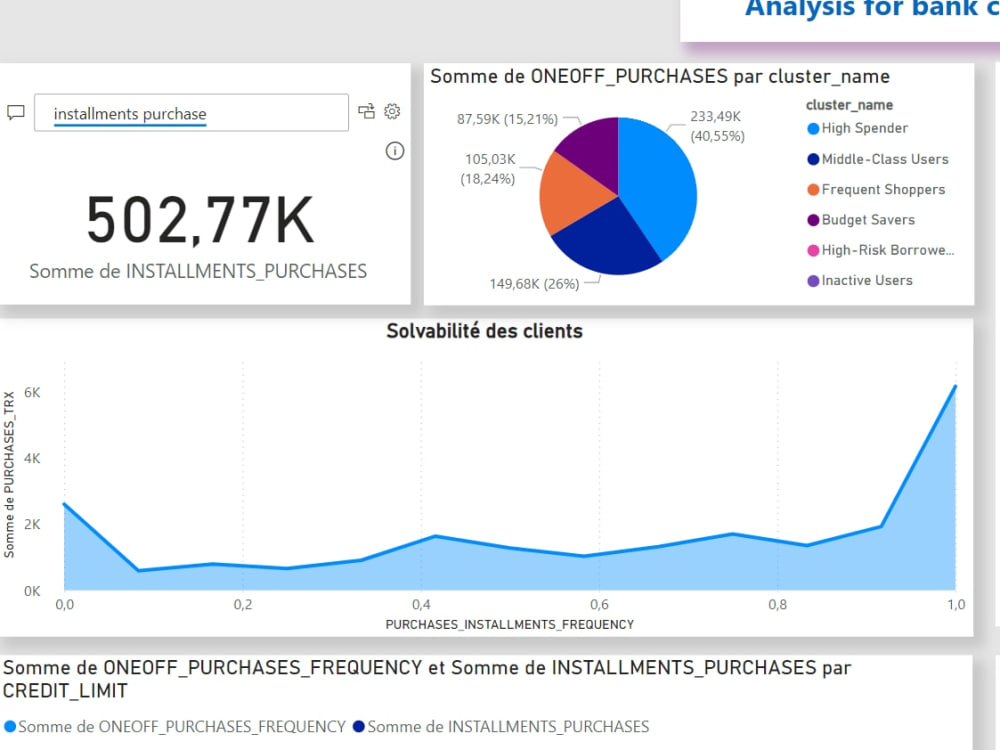Image resolution: width=1000 pixels, height=750 pixels.
Task: Click the High Spender legend label
Action: click(865, 128)
